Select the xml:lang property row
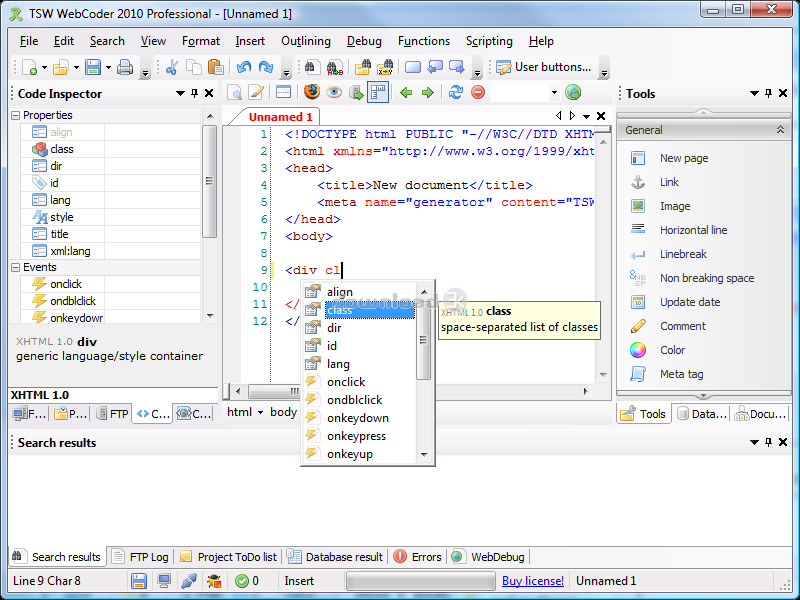This screenshot has height=600, width=800. tap(110, 251)
